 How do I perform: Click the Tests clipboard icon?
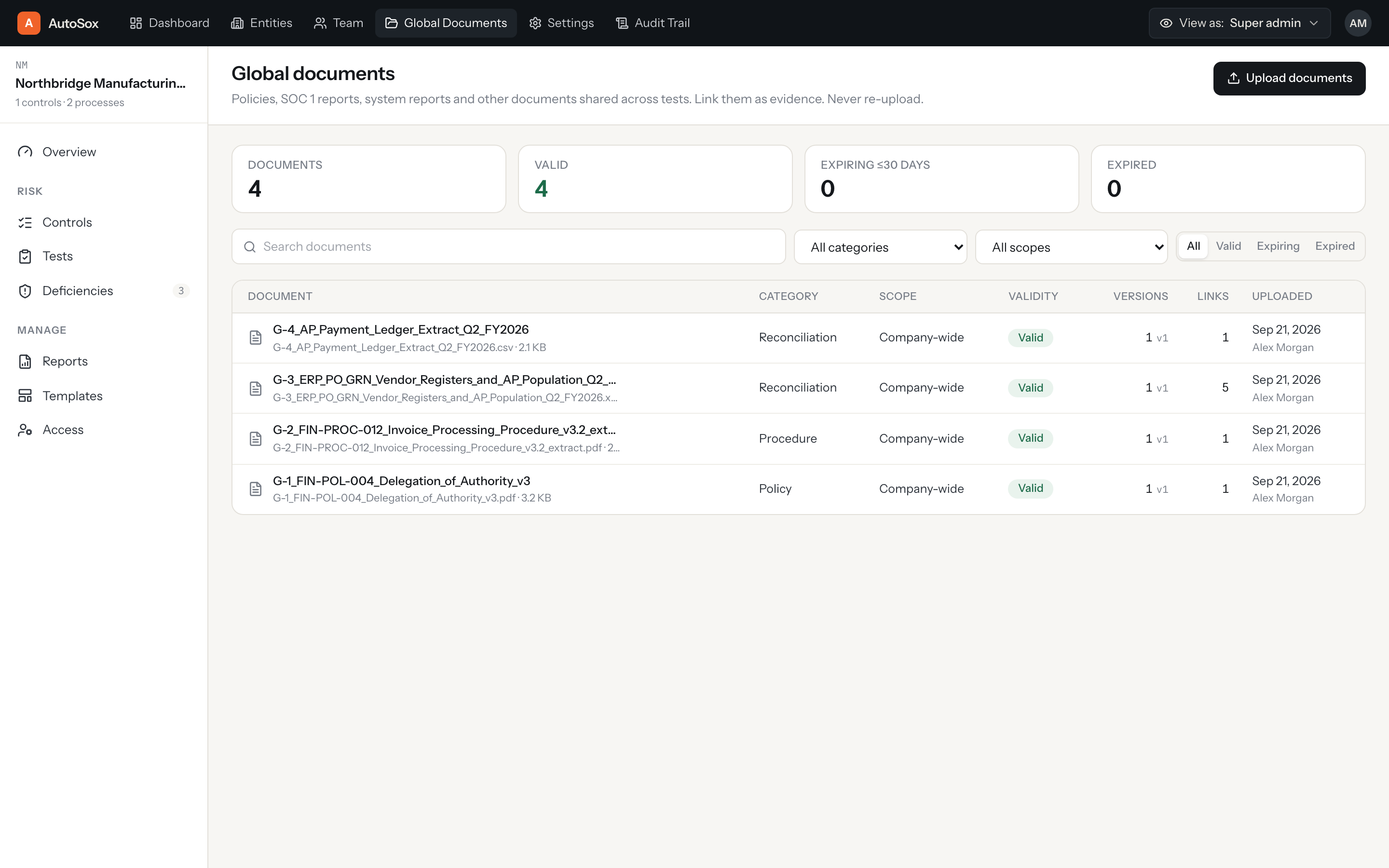pos(25,257)
